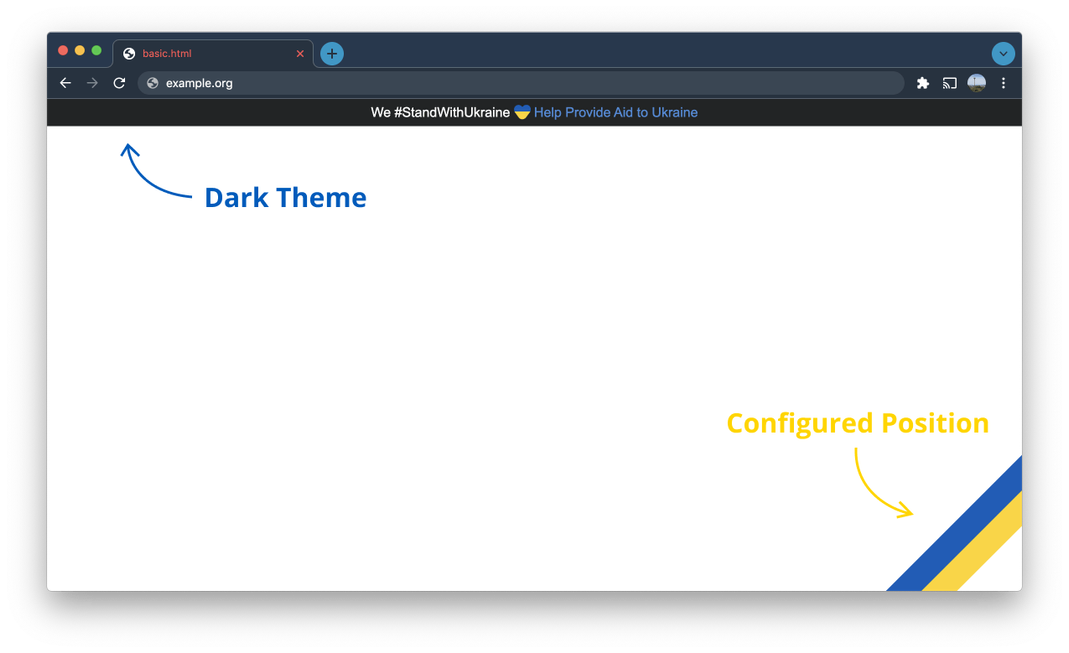The height and width of the screenshot is (653, 1069).
Task: Close the basic.html tab
Action: [300, 54]
